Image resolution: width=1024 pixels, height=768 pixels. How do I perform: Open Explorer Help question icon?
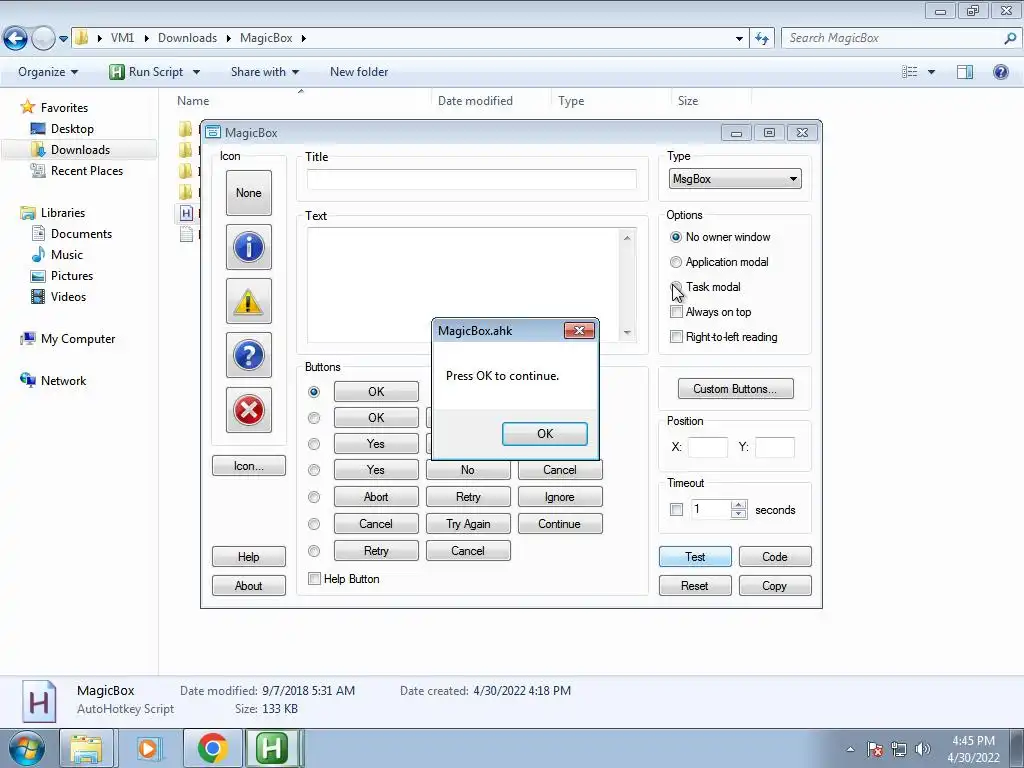(x=1000, y=72)
